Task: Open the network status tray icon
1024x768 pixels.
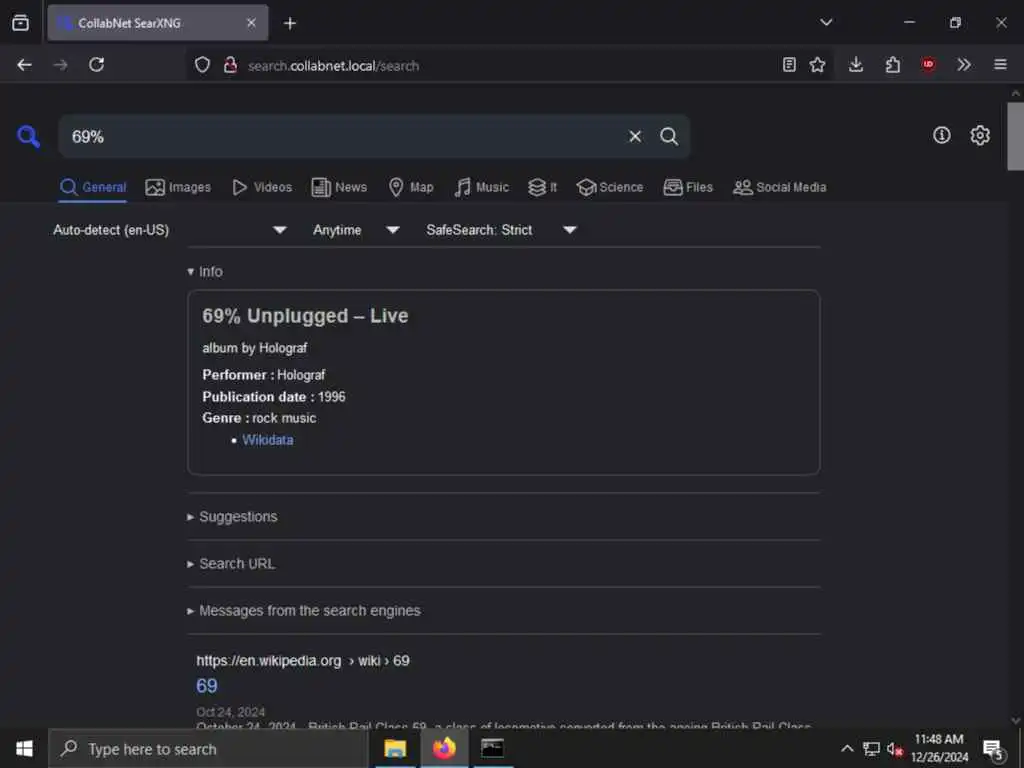Action: [x=871, y=749]
